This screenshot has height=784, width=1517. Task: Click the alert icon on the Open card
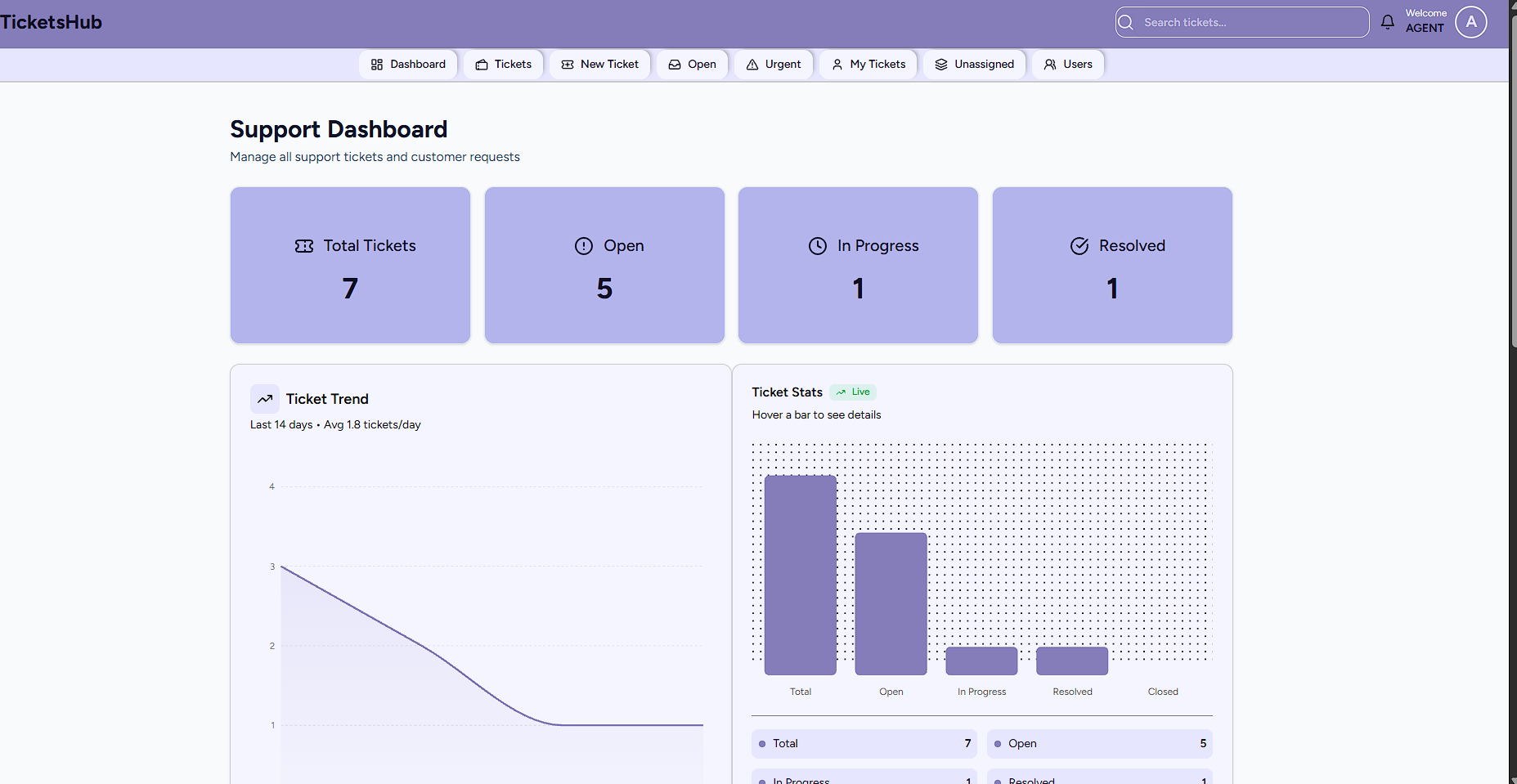click(583, 245)
